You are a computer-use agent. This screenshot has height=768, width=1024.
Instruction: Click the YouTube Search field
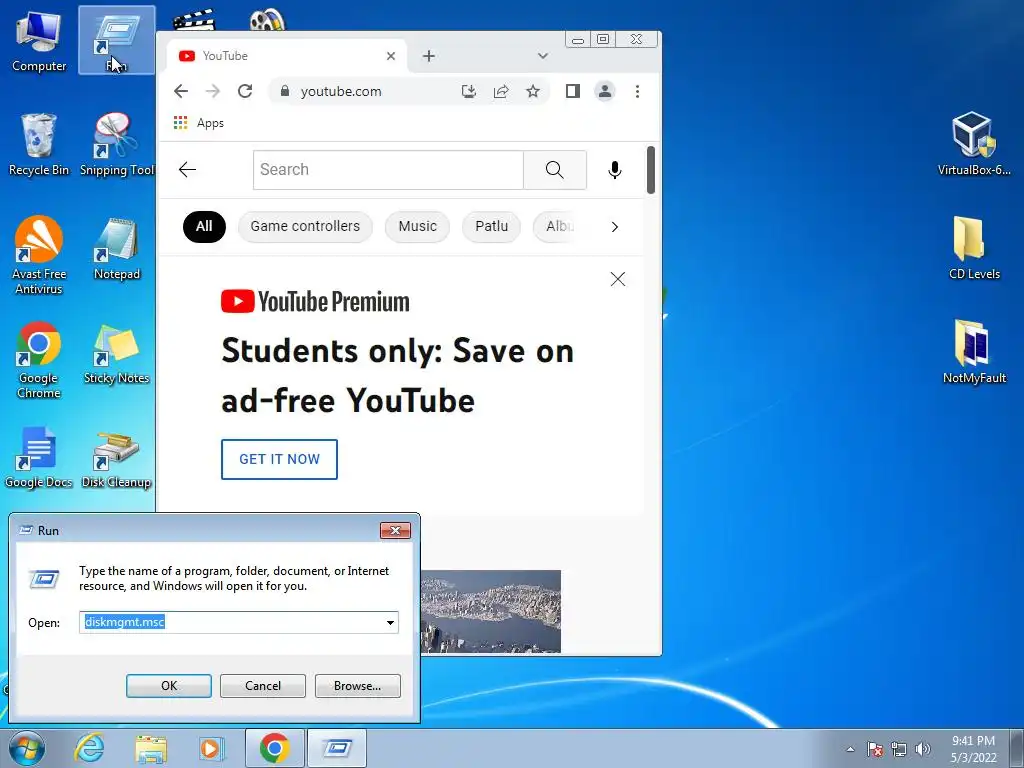point(388,170)
